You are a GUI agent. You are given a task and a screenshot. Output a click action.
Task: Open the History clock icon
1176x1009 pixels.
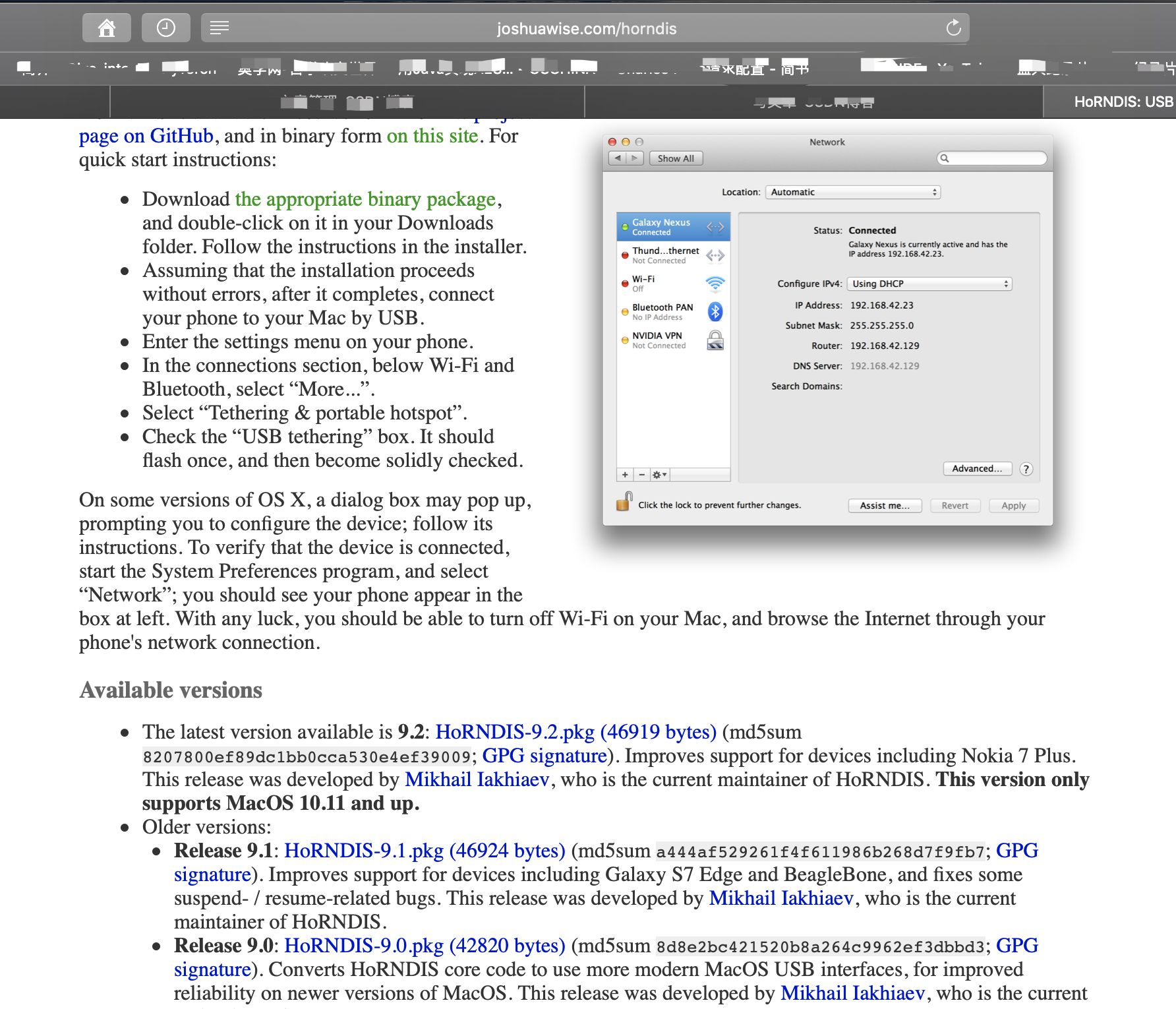pos(166,28)
